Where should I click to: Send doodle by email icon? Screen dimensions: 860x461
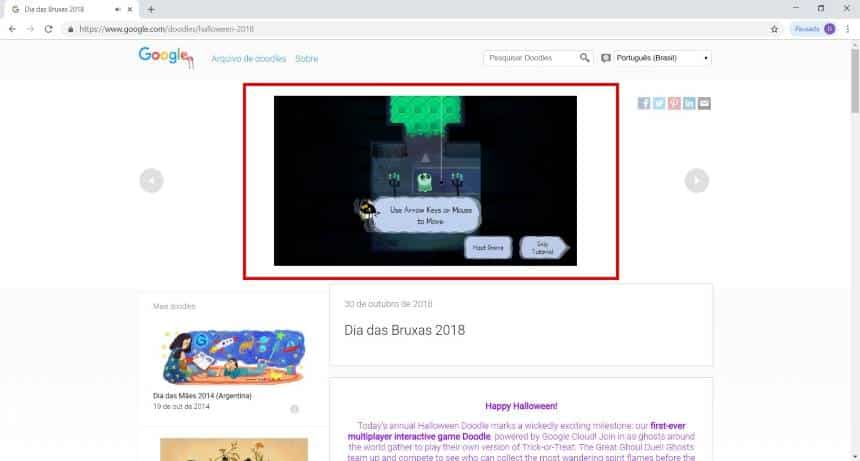[x=705, y=103]
